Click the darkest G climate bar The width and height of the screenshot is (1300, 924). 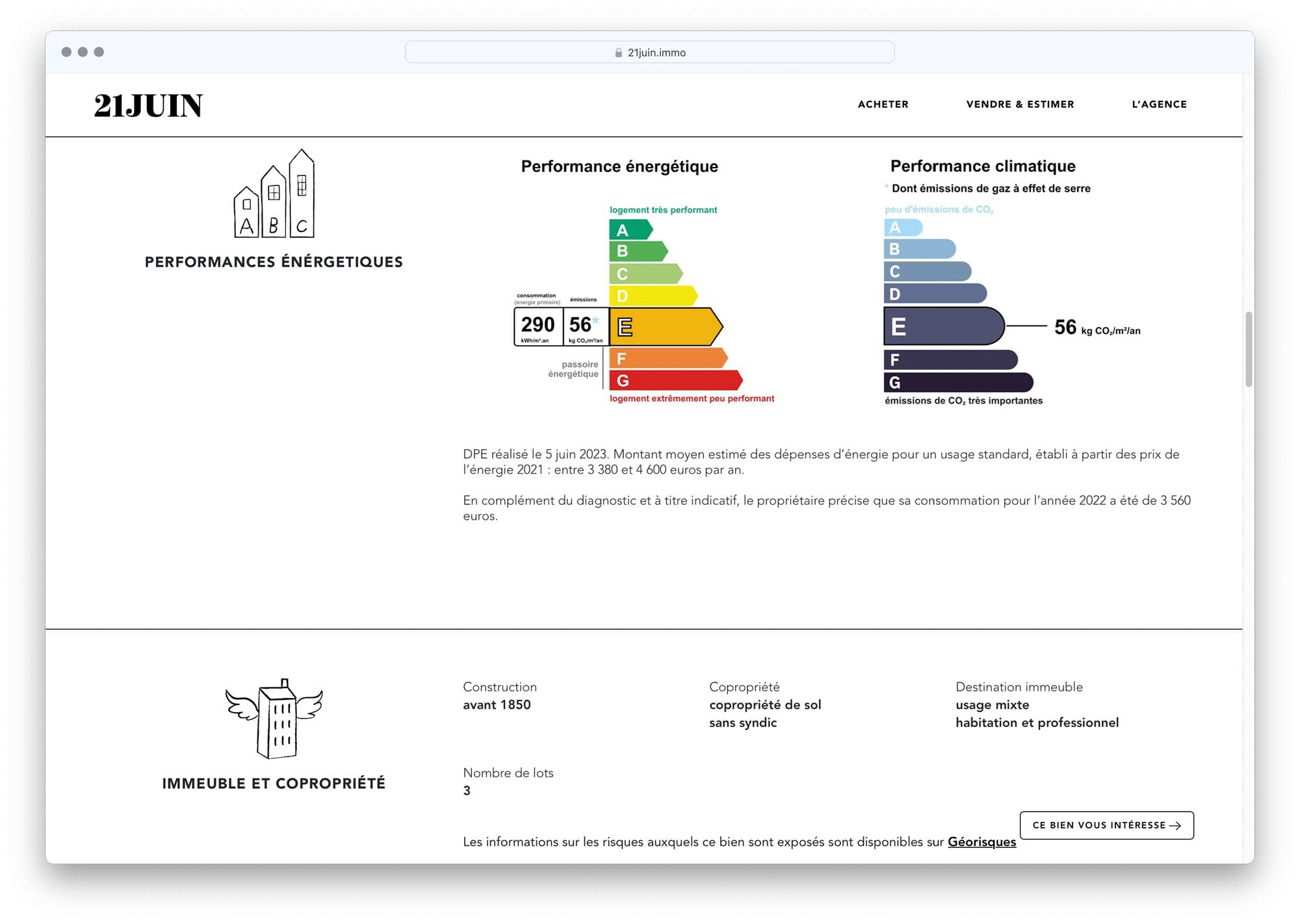[959, 382]
